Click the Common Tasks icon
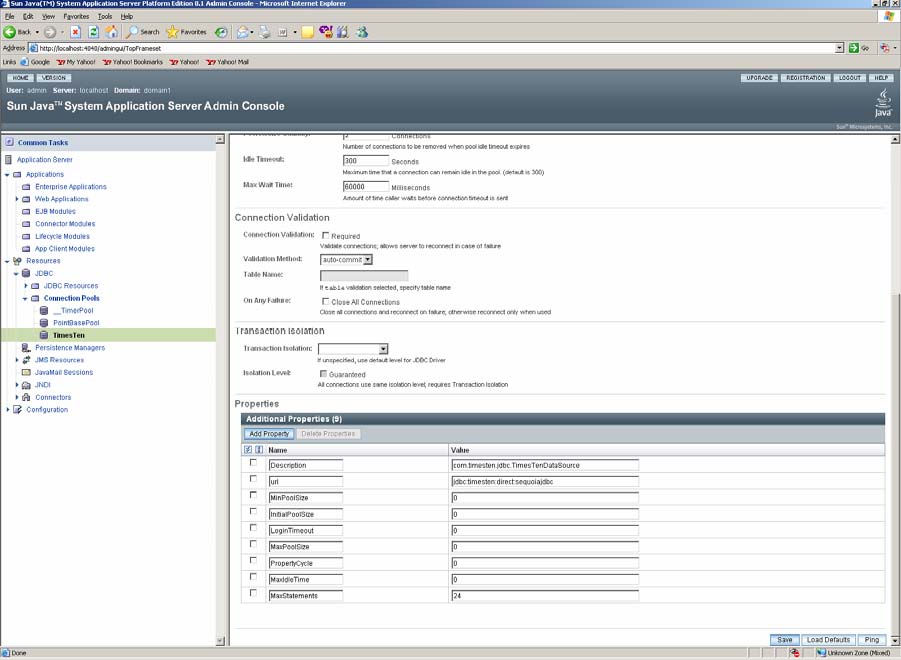Screen dimensions: 901x660 9,142
